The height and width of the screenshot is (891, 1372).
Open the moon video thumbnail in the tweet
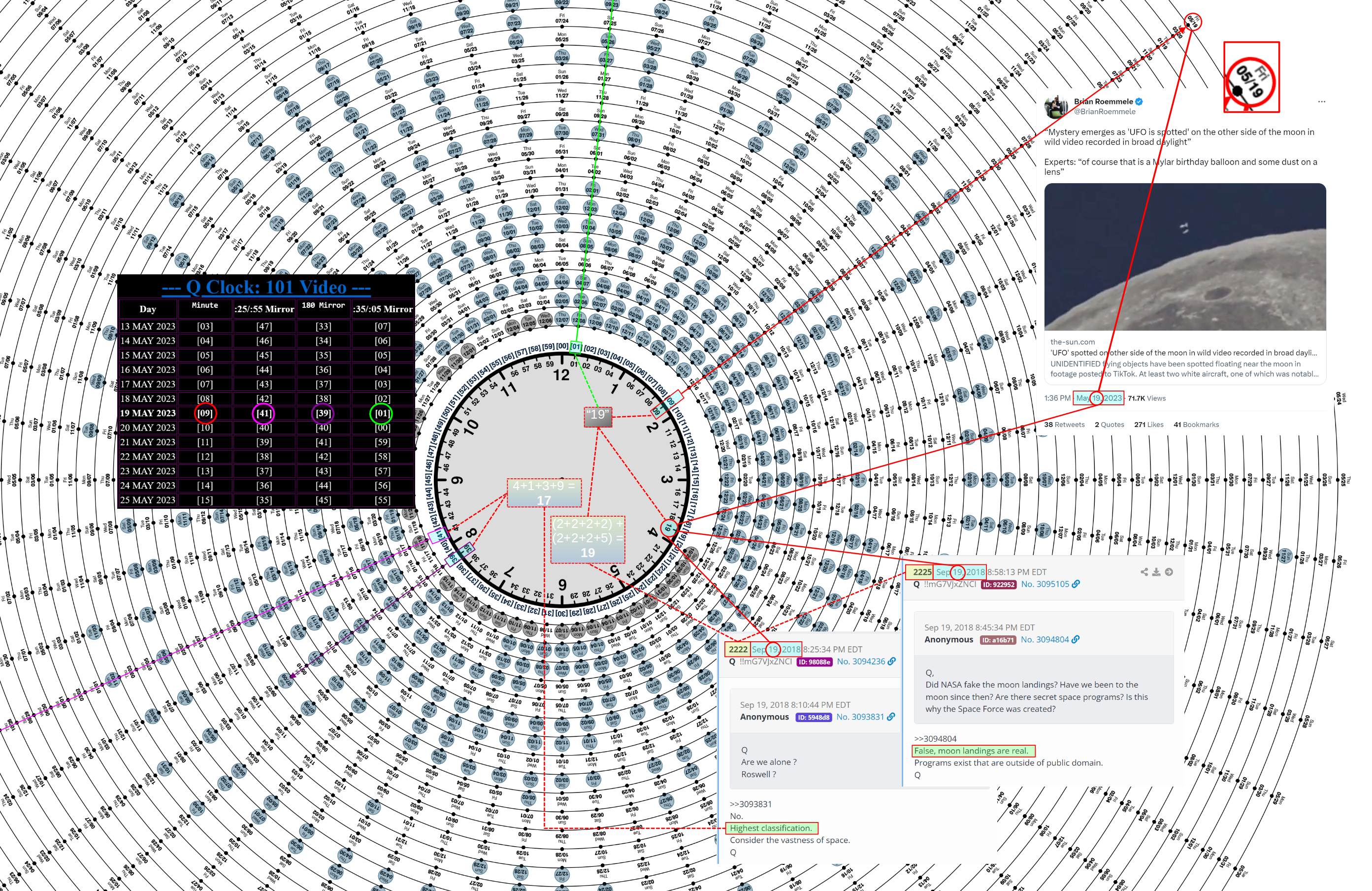[1185, 257]
